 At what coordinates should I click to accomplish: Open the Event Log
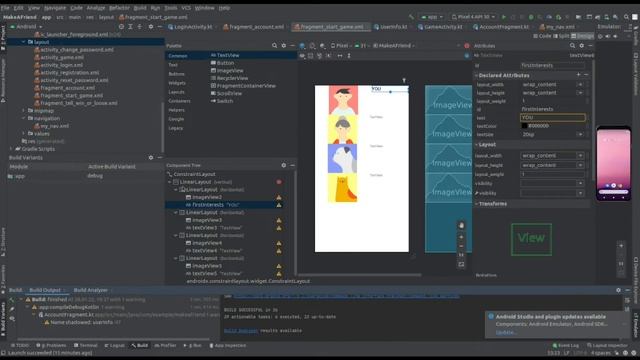tap(566, 345)
